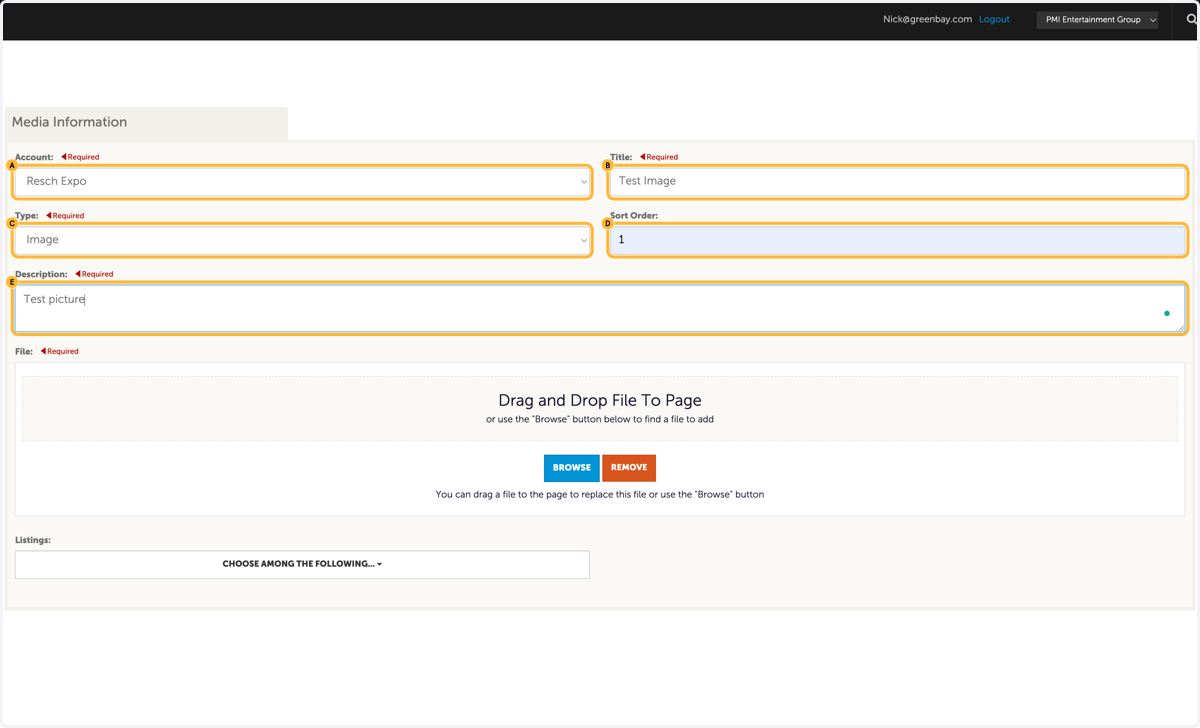The width and height of the screenshot is (1200, 728).
Task: Open the Account dropdown showing Resch Expo
Action: tap(302, 182)
